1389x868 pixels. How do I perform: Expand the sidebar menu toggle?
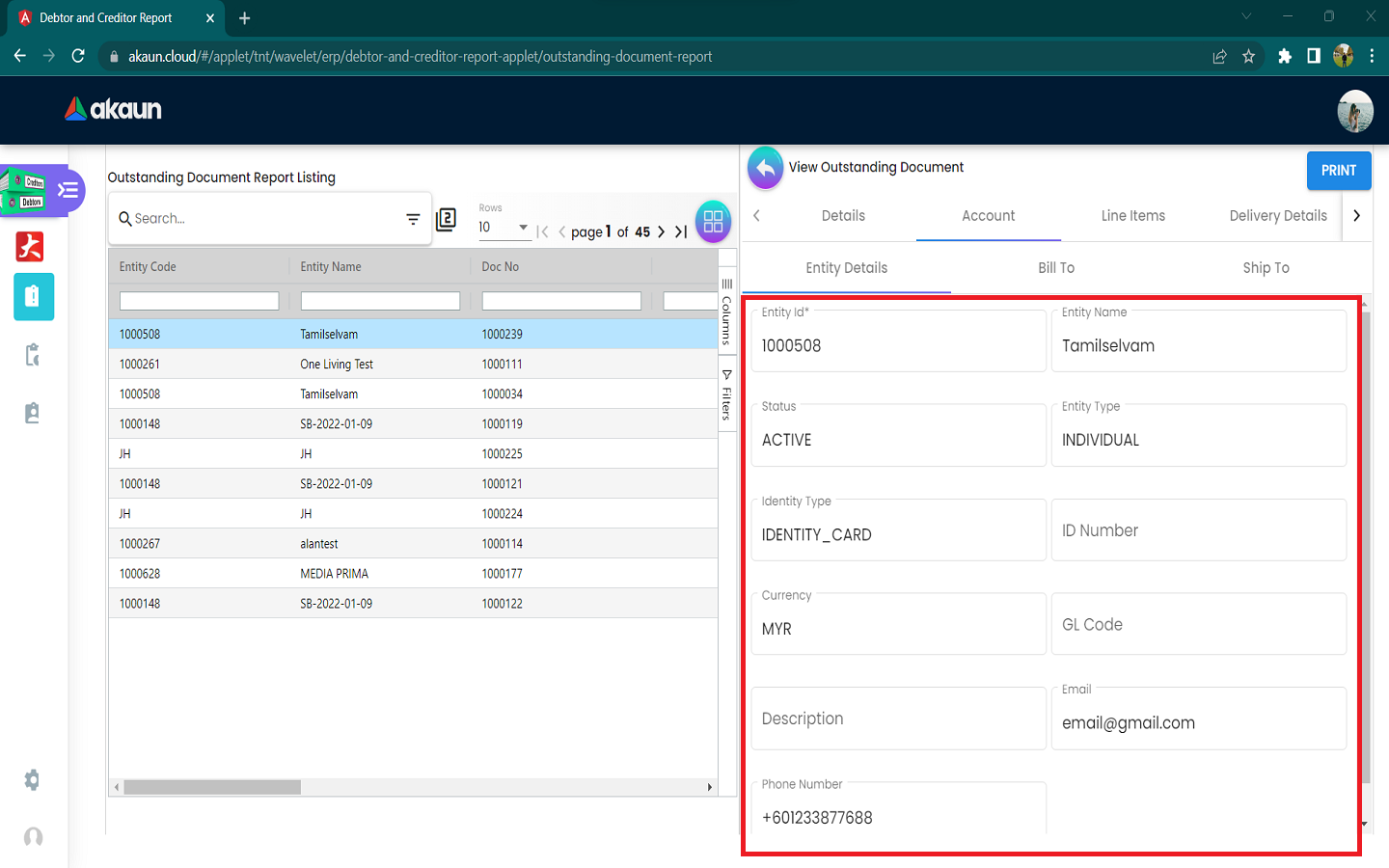coord(68,190)
